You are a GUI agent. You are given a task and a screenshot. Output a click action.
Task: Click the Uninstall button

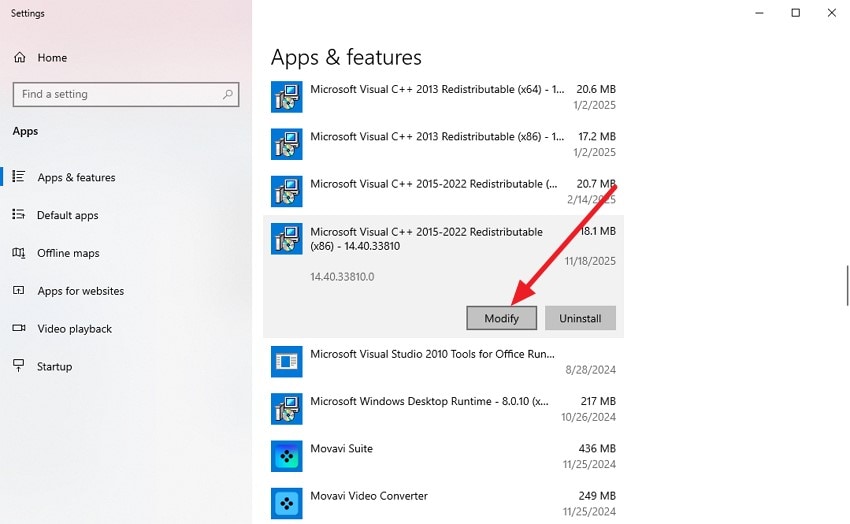click(580, 318)
